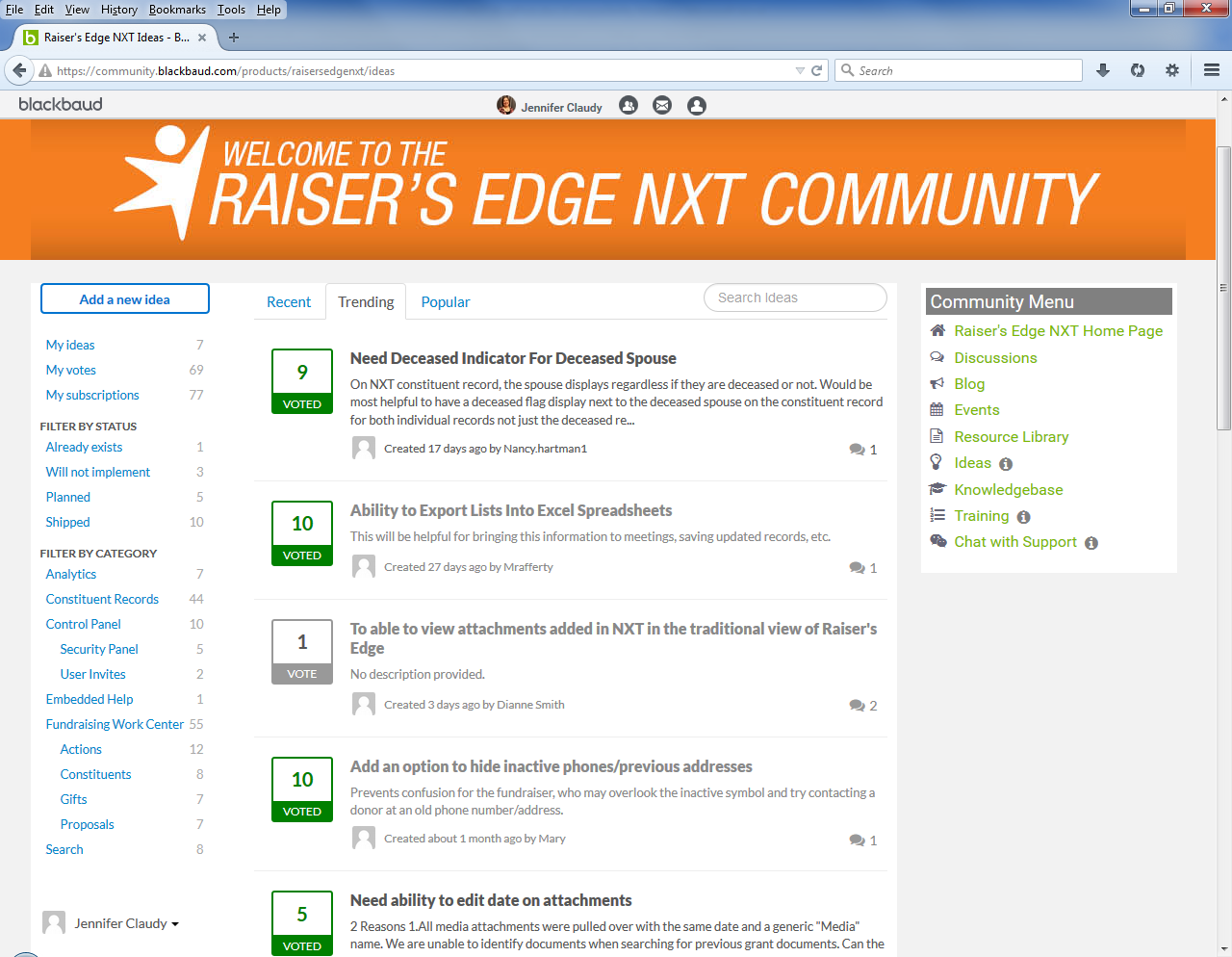
Task: Open the File menu
Action: (x=14, y=10)
